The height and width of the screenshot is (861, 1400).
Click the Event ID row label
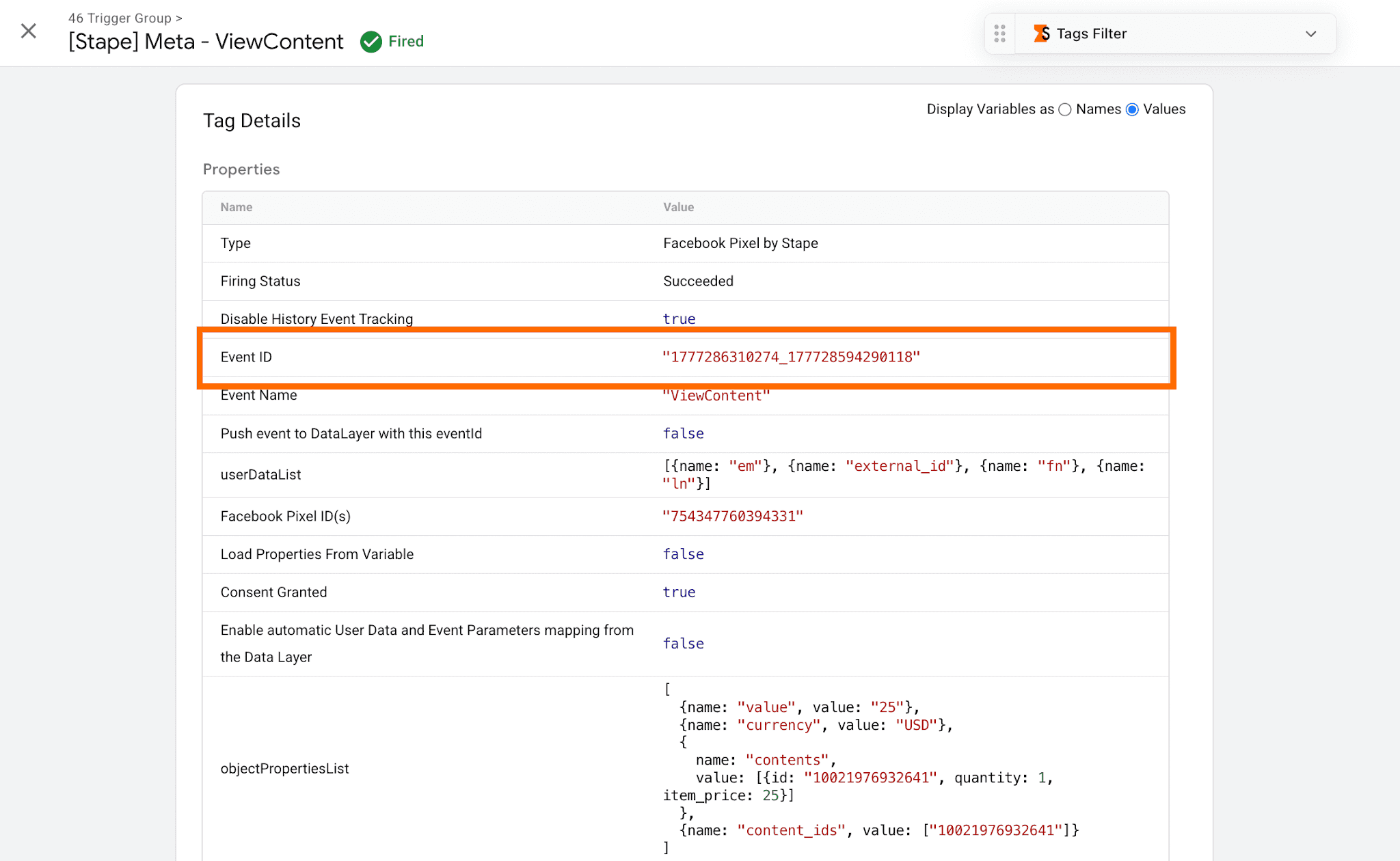tap(246, 357)
